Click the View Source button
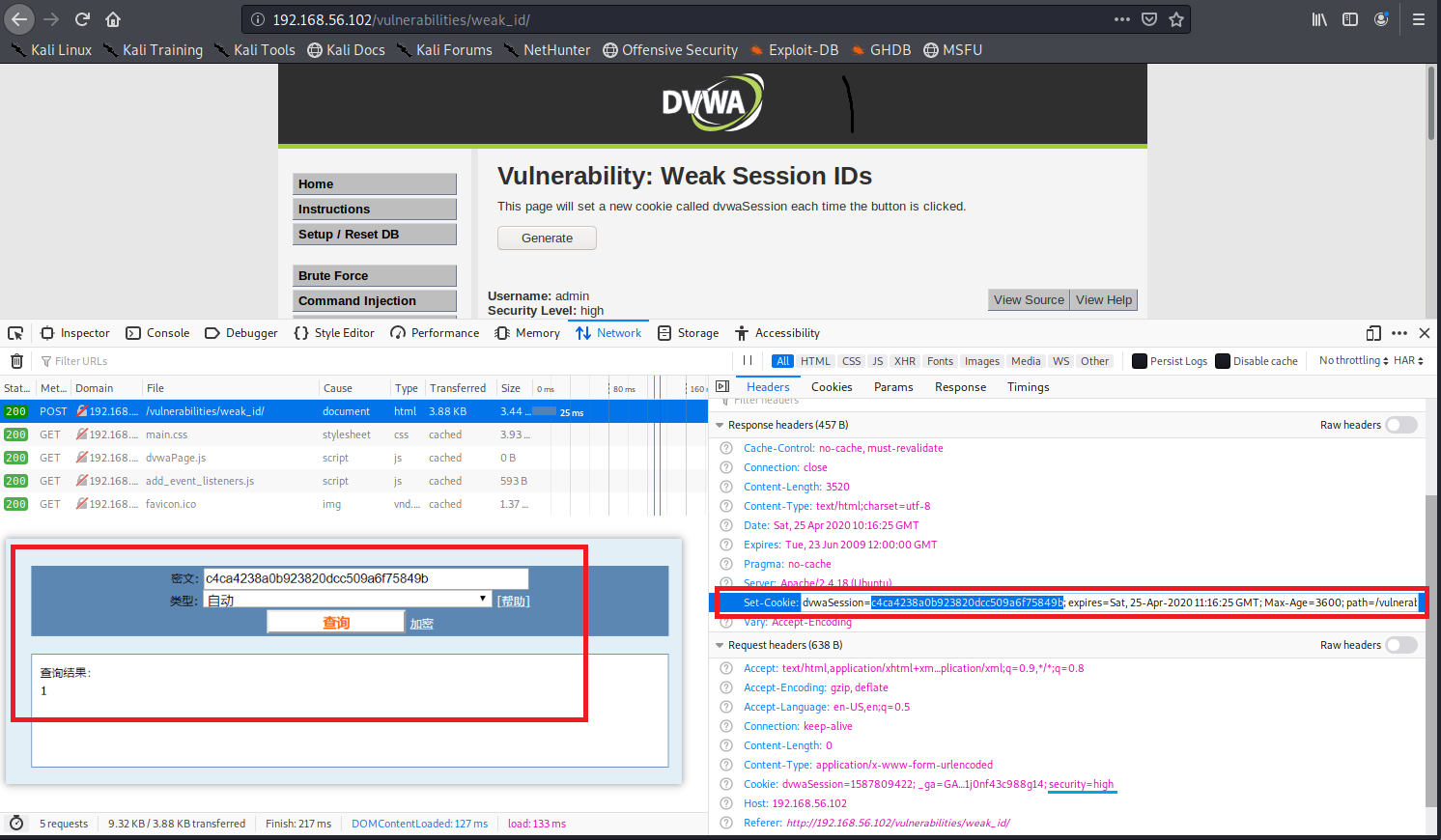 tap(1029, 300)
